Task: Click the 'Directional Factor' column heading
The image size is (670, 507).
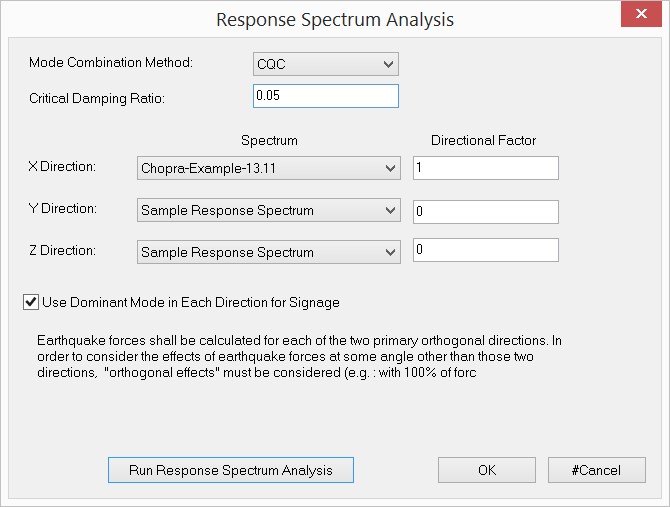Action: click(483, 140)
